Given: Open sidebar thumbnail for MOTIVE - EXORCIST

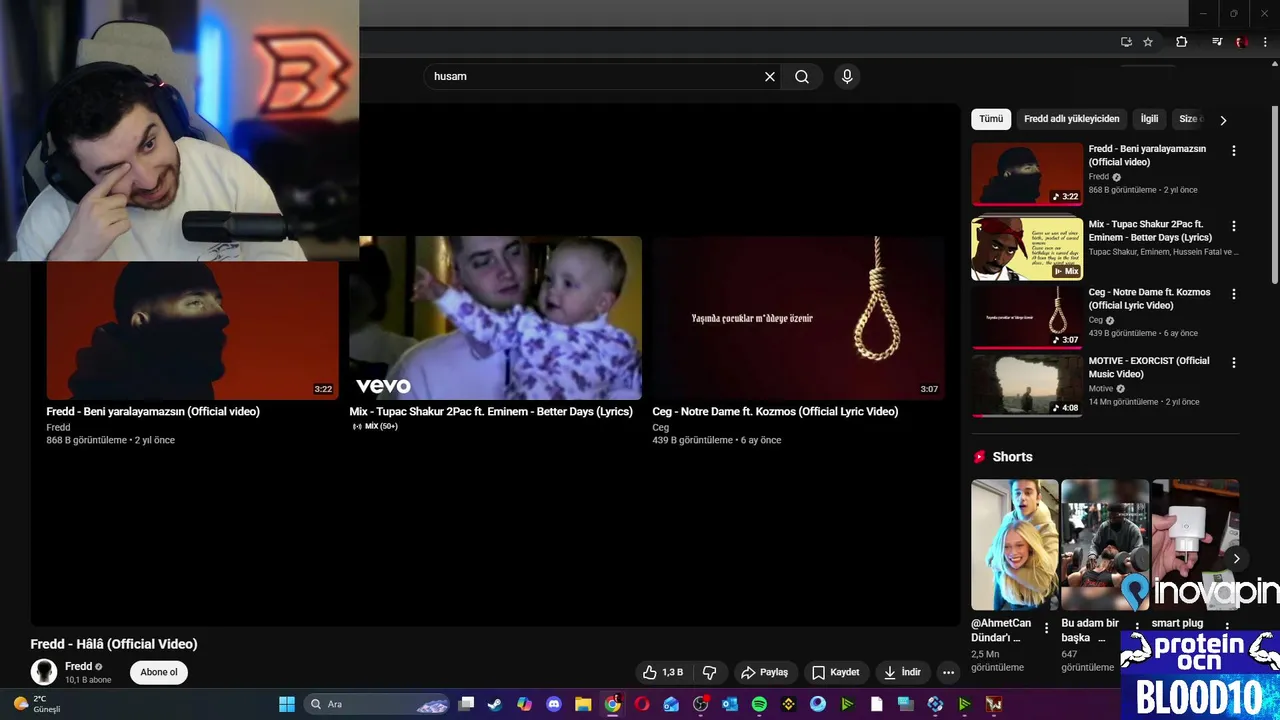Looking at the screenshot, I should [1027, 385].
